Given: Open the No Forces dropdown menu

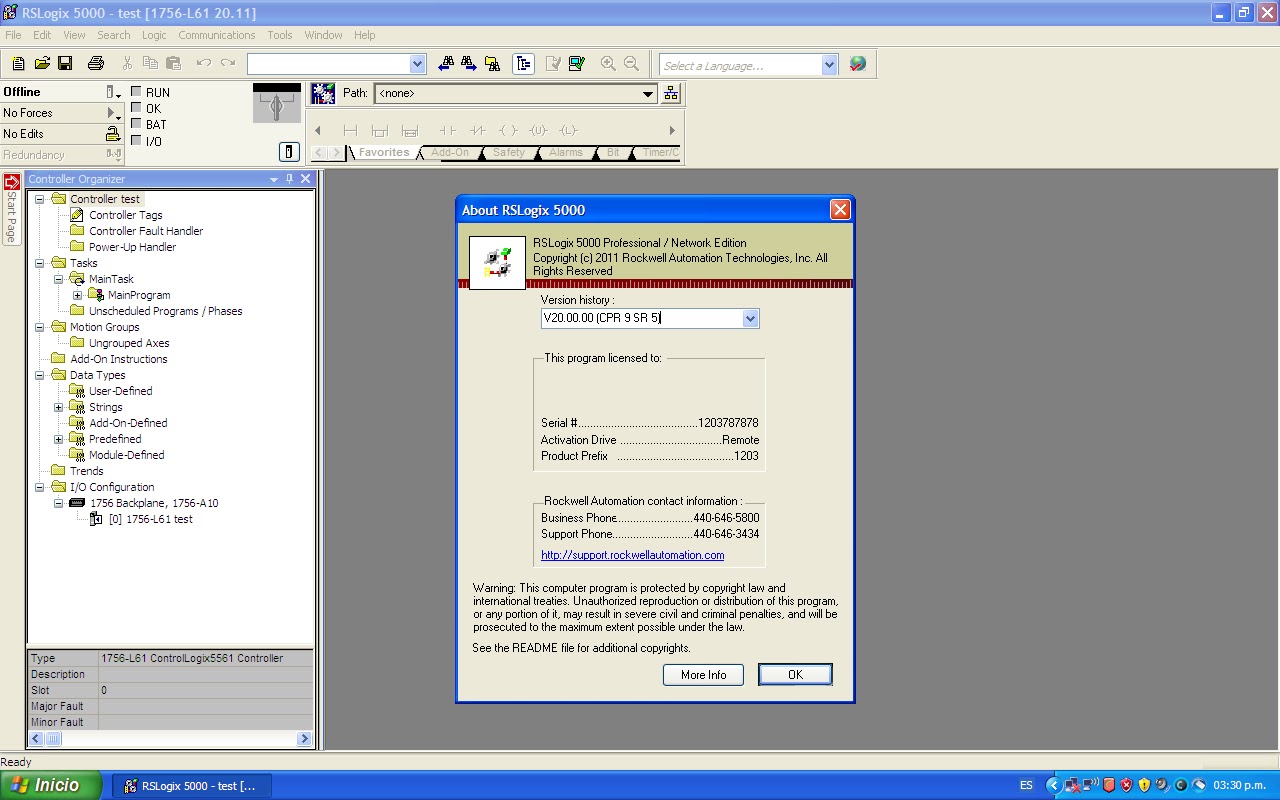Looking at the screenshot, I should point(113,113).
